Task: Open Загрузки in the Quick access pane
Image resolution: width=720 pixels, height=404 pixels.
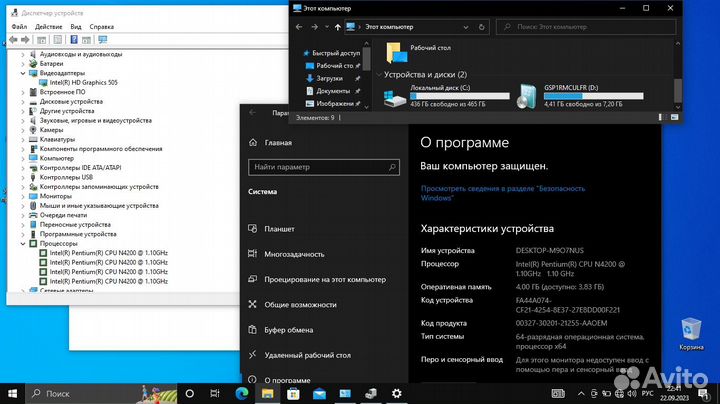Action: tap(329, 77)
